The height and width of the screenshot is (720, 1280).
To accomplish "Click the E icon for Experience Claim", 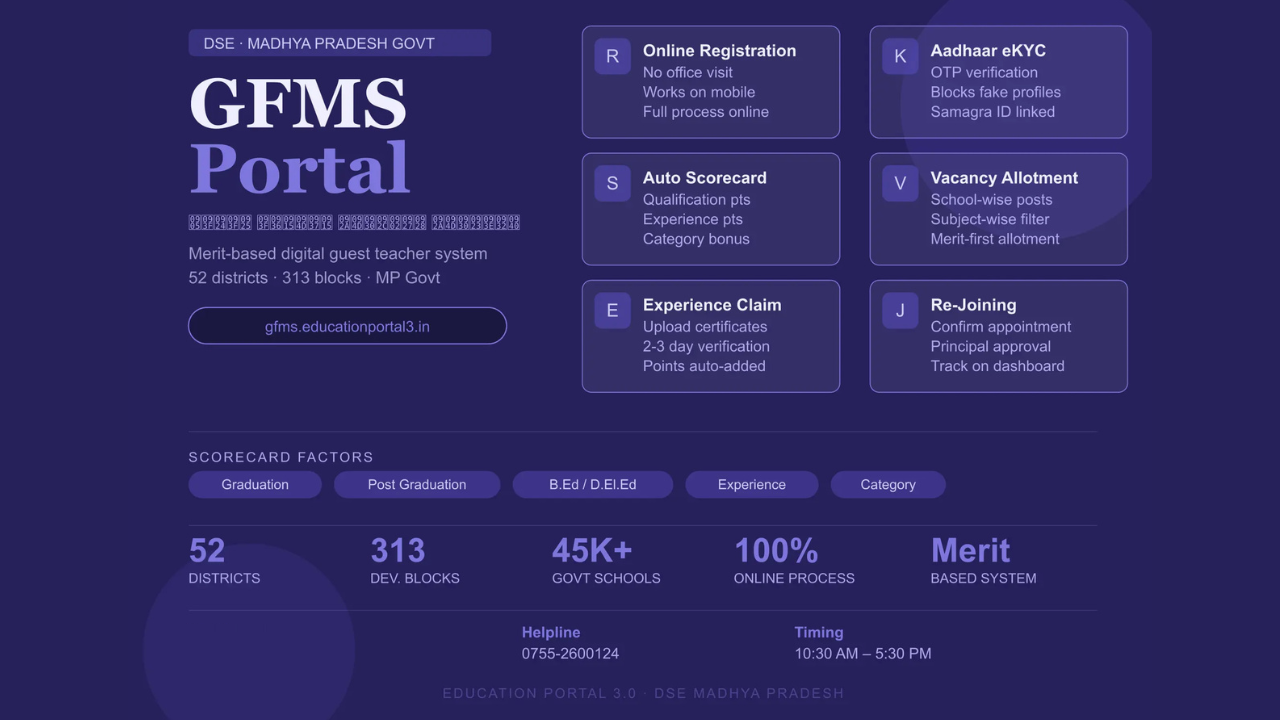I will (x=612, y=311).
